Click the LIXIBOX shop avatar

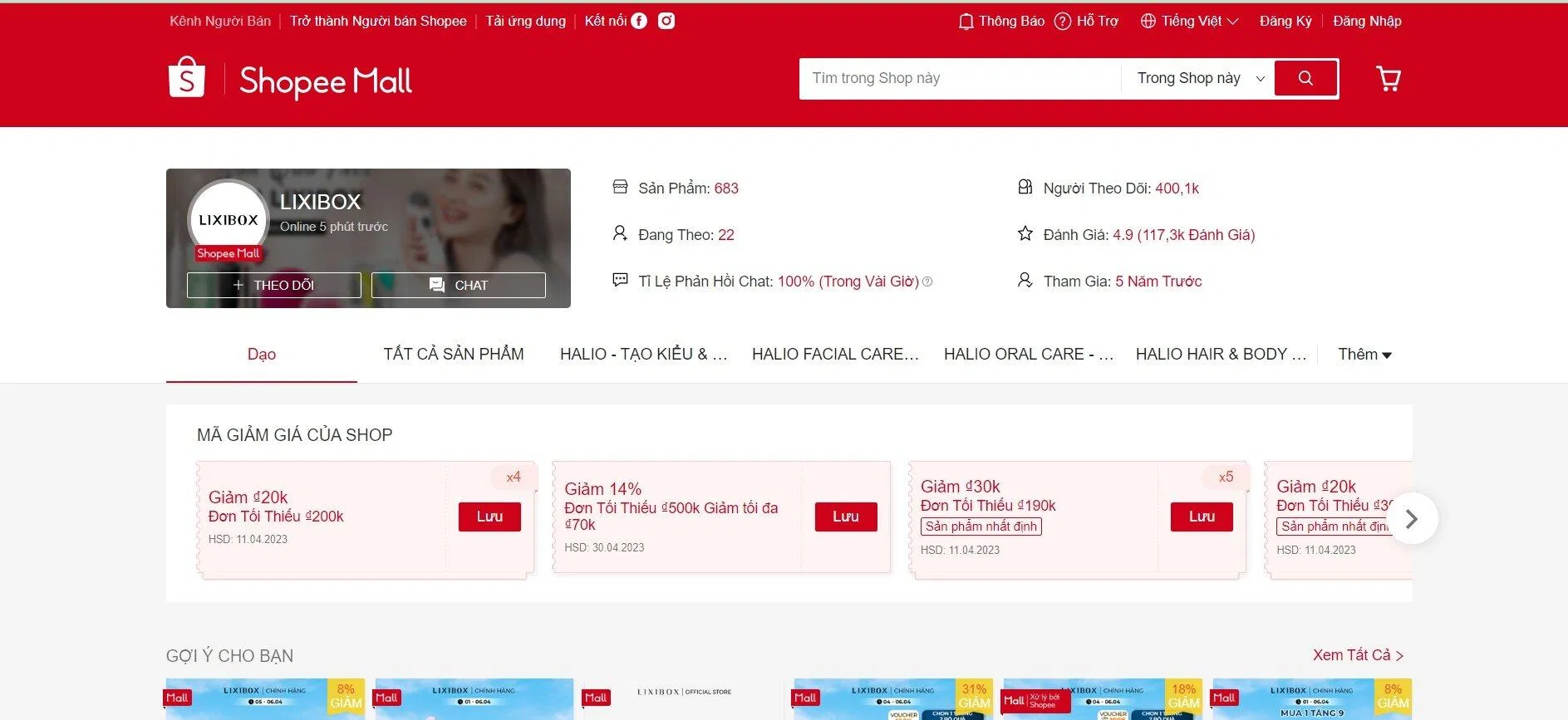pyautogui.click(x=229, y=219)
